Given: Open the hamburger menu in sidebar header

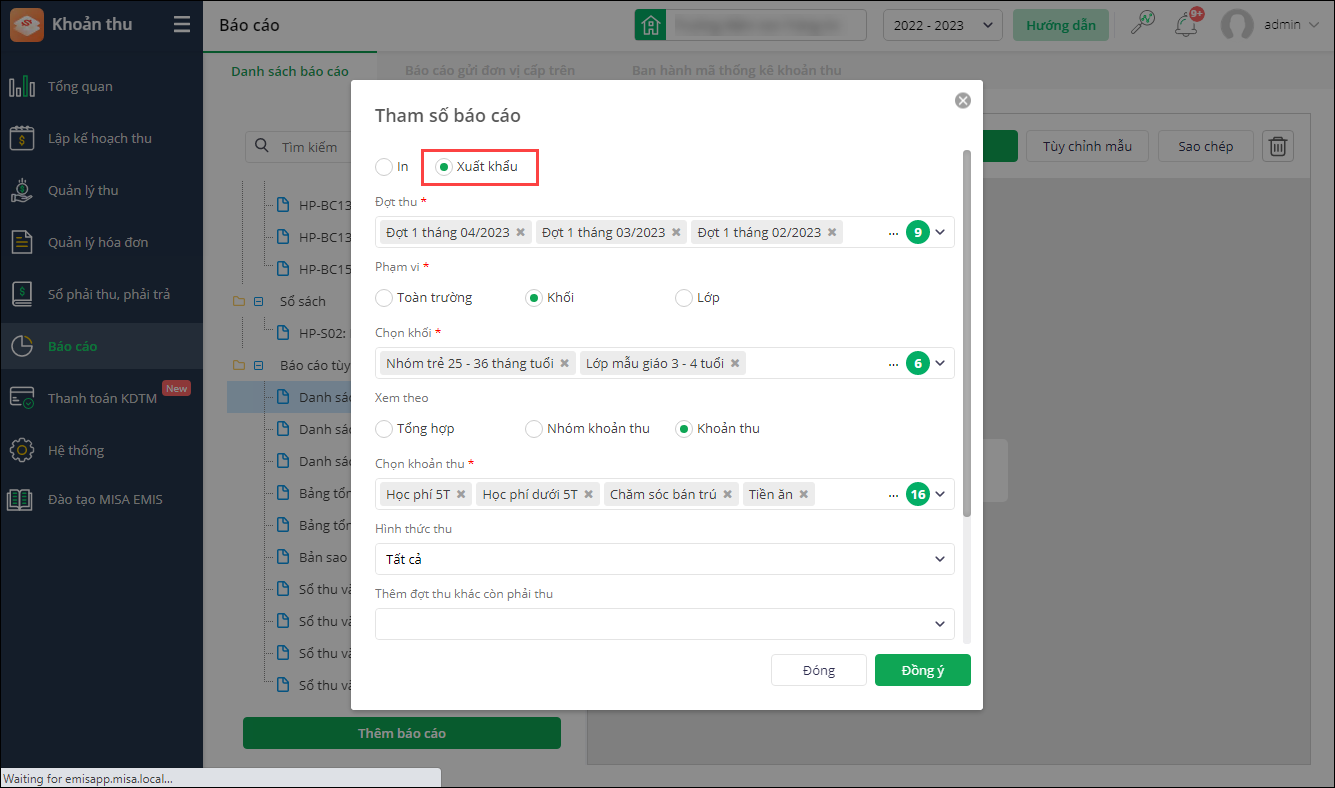Looking at the screenshot, I should point(181,25).
